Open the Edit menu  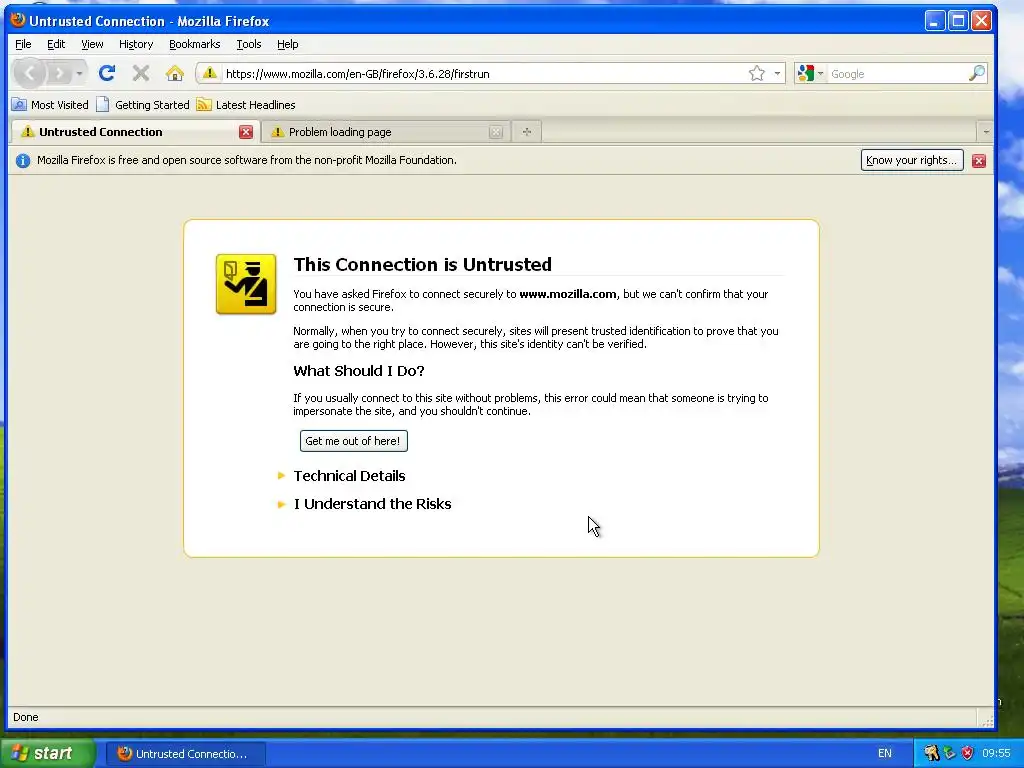point(56,44)
